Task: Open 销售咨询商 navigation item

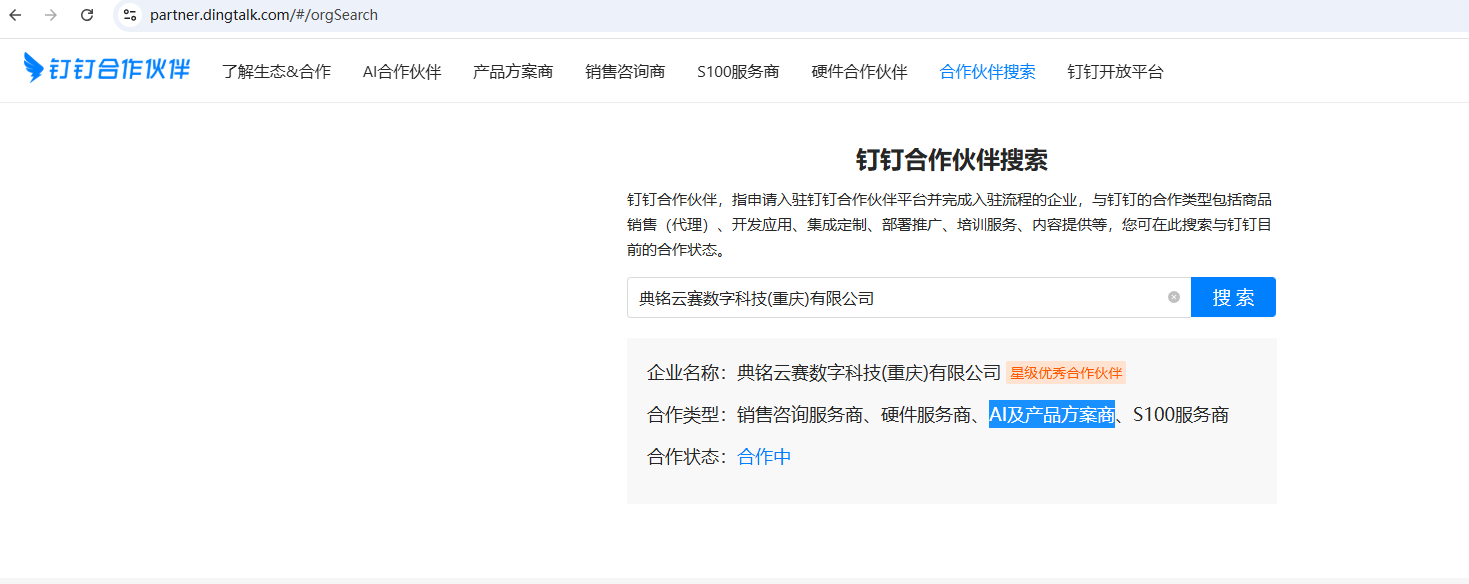Action: (625, 72)
